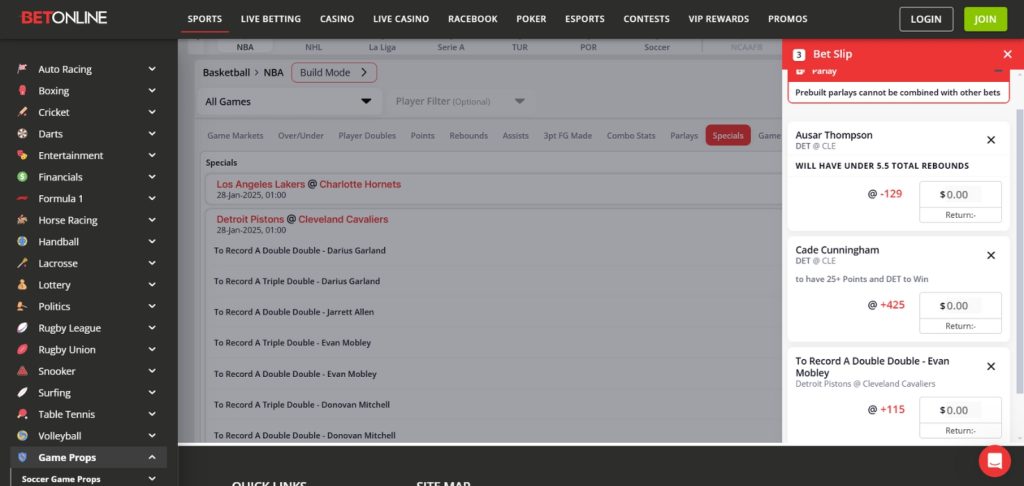Viewport: 1024px width, 486px height.
Task: Switch to the 3pt FG Made tab
Action: tap(568, 136)
